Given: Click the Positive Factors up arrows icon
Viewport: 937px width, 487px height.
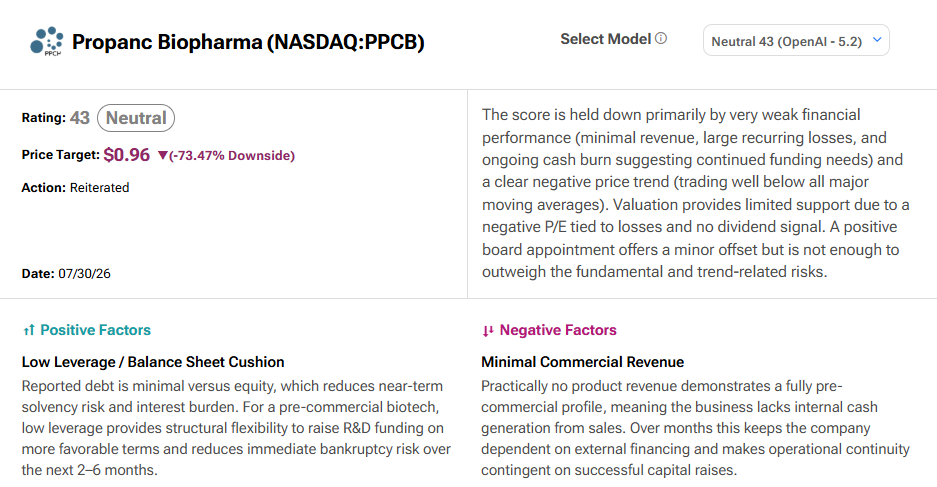Looking at the screenshot, I should 29,330.
